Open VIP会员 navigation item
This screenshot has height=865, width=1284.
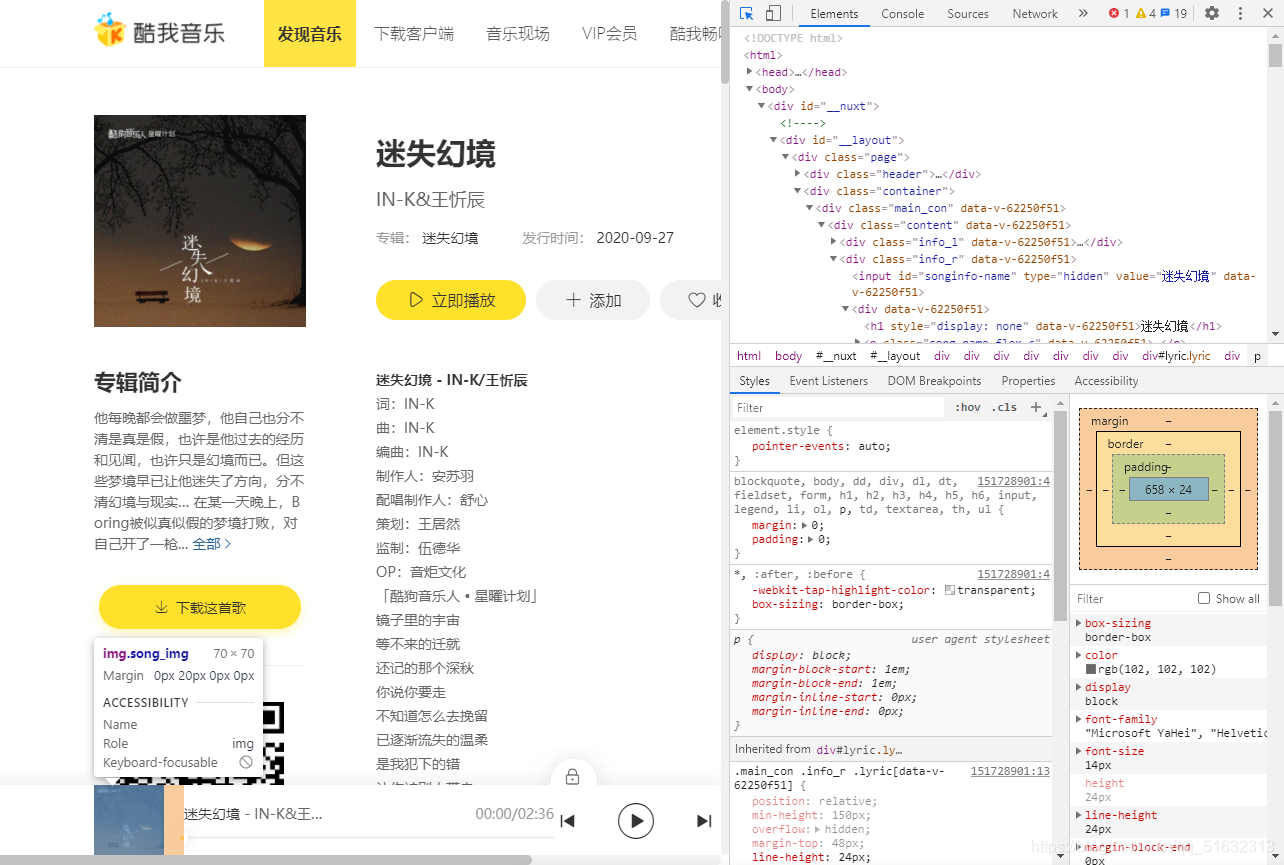(610, 34)
